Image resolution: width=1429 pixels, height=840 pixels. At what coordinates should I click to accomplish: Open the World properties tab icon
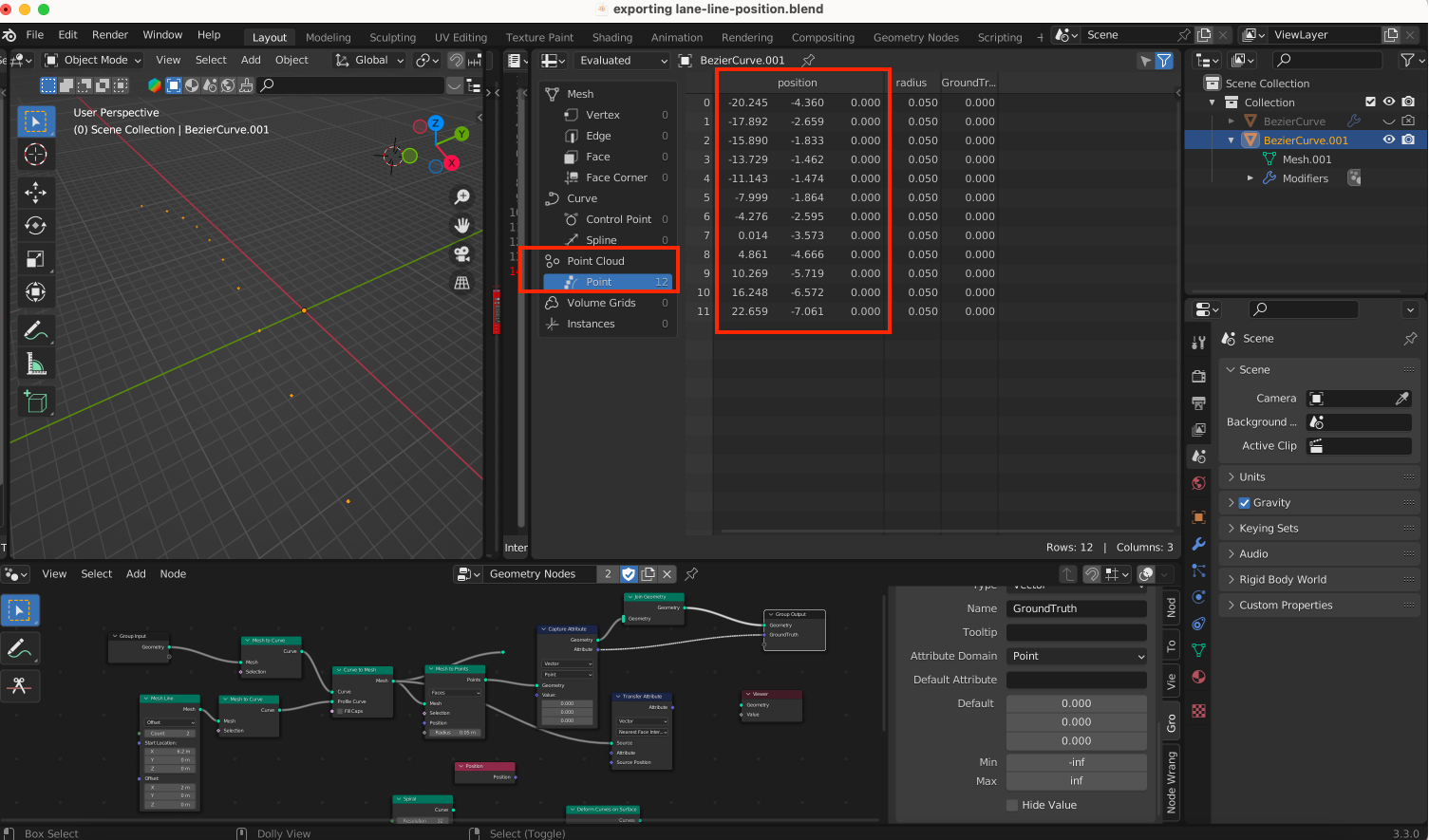point(1199,483)
